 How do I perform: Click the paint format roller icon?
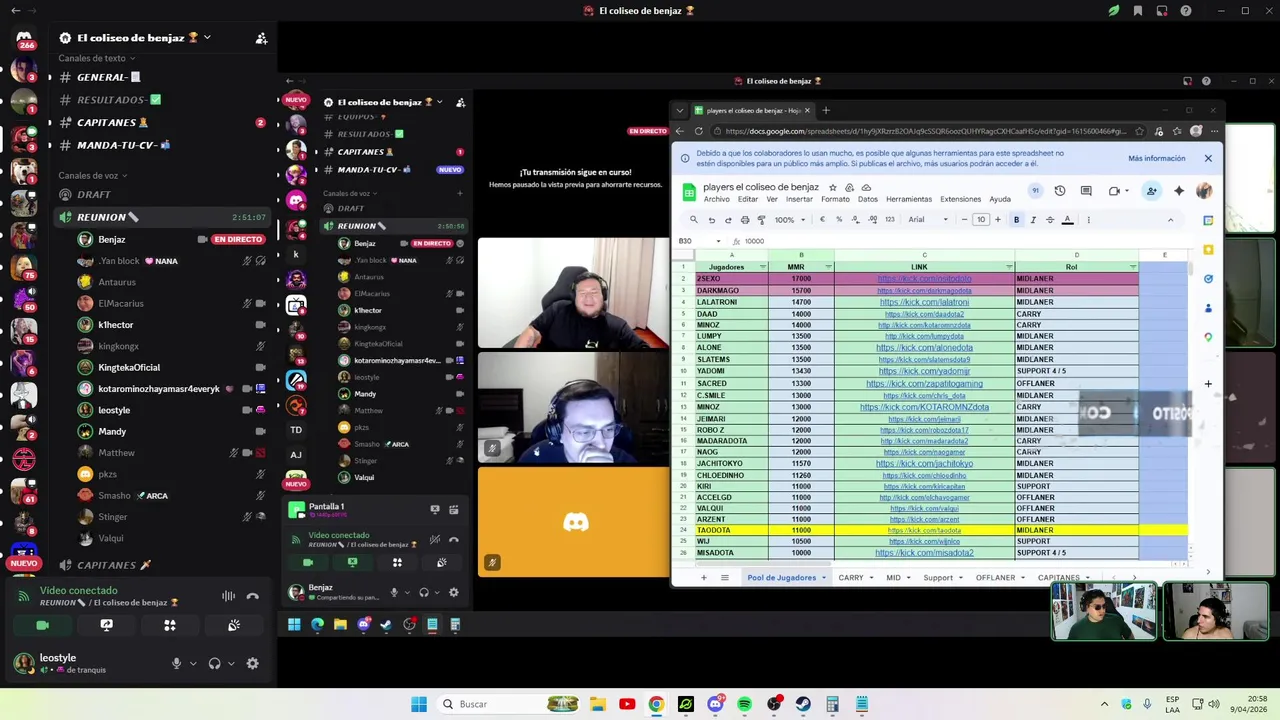pos(761,220)
